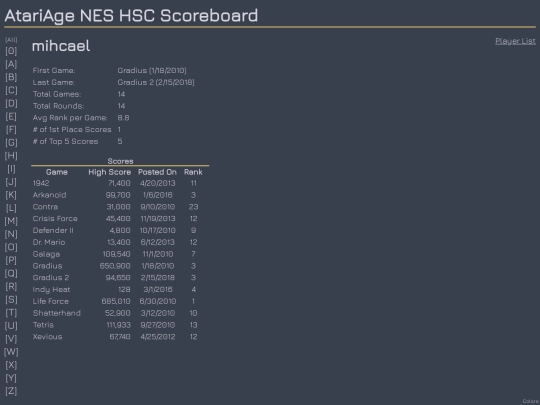The width and height of the screenshot is (540, 405).
Task: Open the Shatterhand game entry
Action: [57, 313]
